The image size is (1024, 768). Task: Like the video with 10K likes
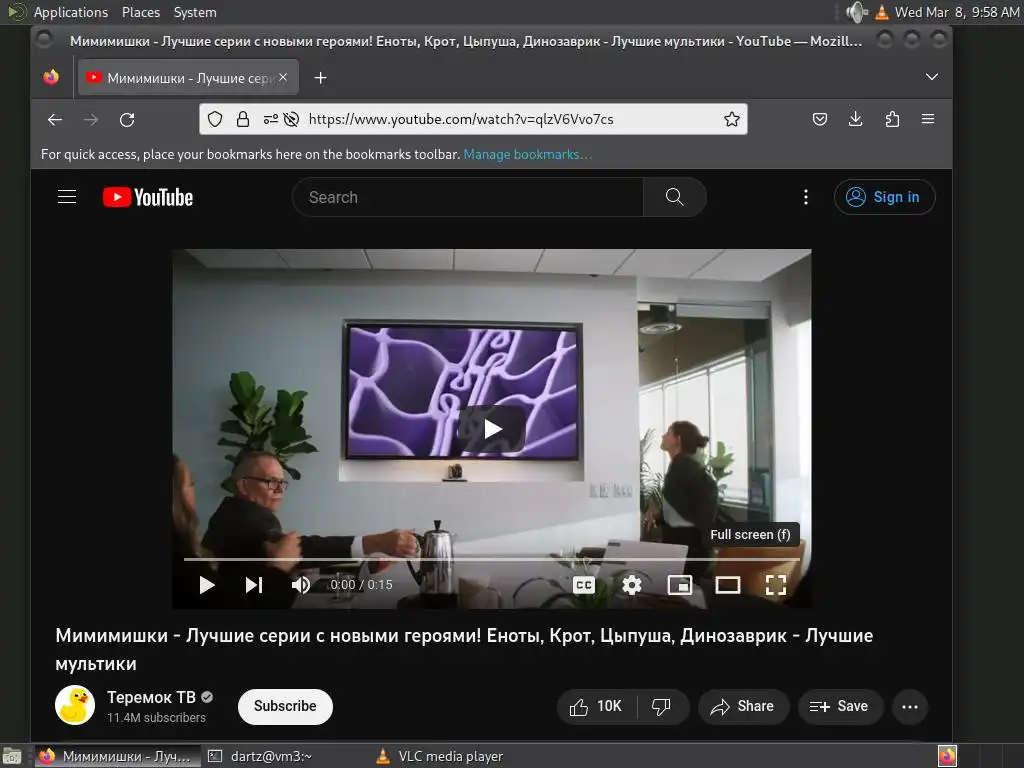click(596, 707)
